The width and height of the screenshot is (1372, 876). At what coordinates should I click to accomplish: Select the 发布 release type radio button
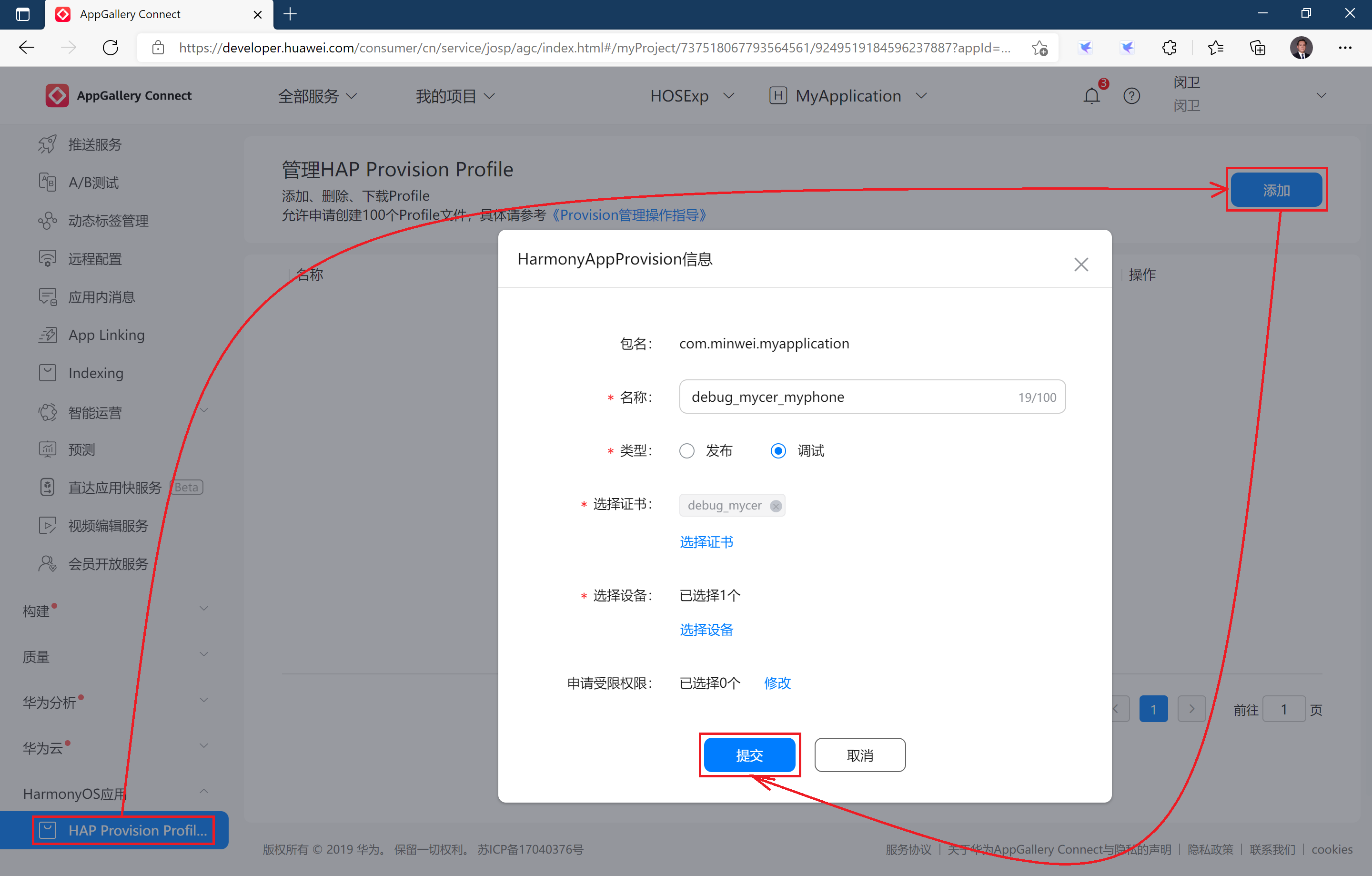pos(687,451)
